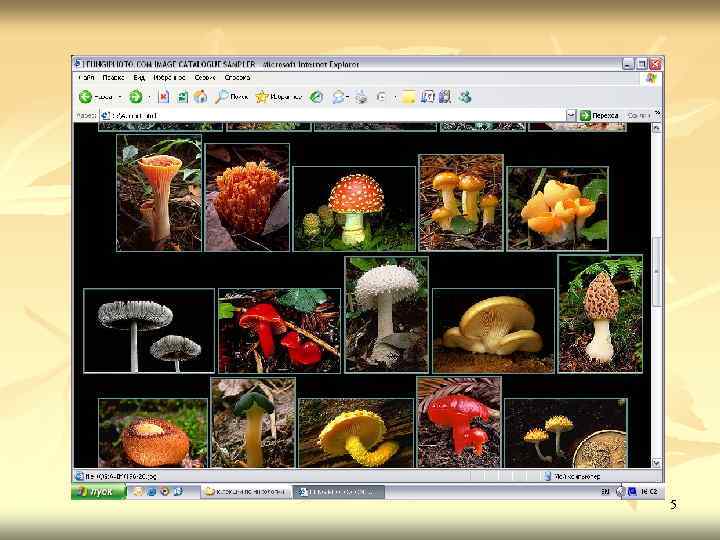Open the Mail icon dropdown arrow
Image resolution: width=720 pixels, height=540 pixels.
tap(349, 97)
